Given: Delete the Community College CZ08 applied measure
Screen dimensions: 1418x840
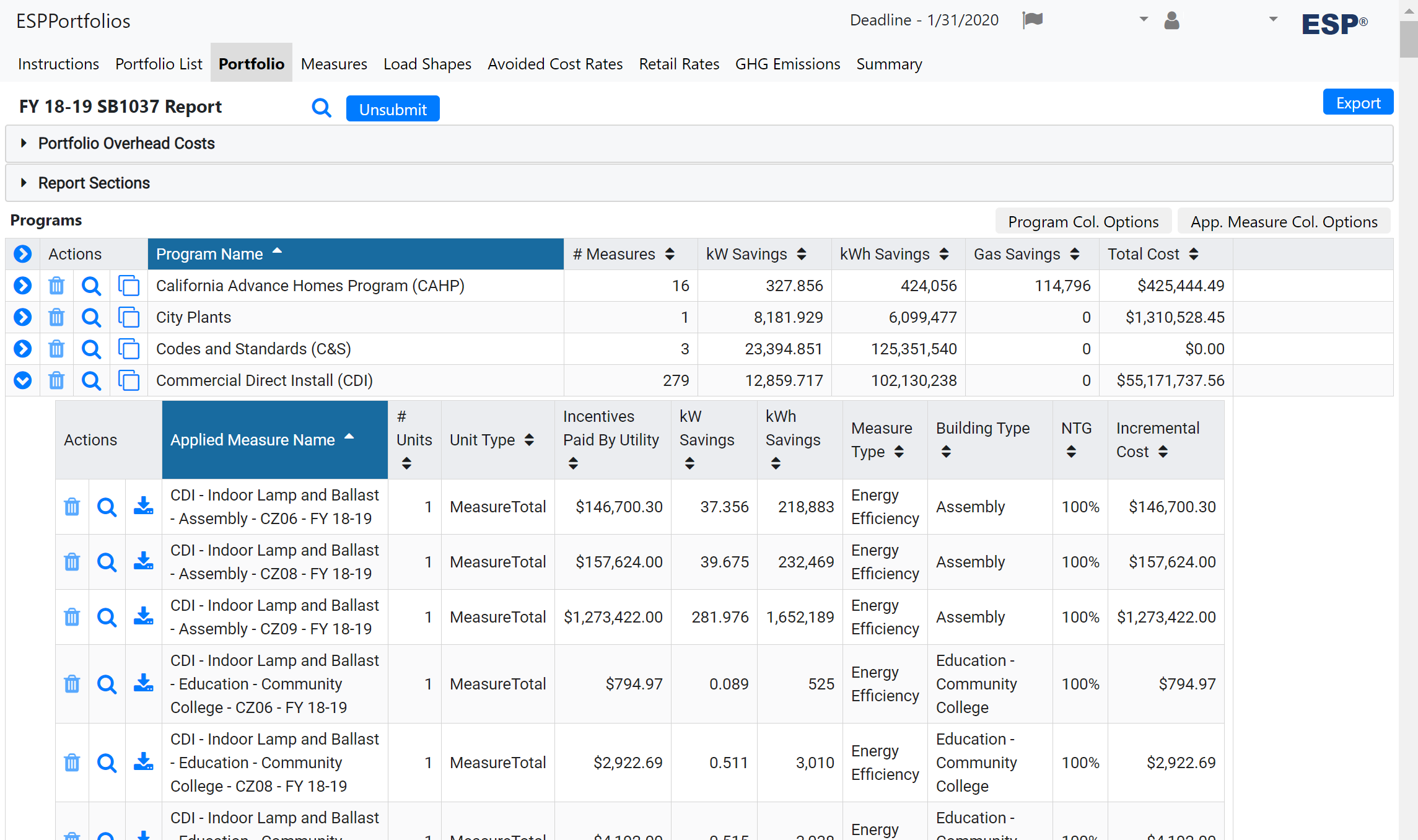Looking at the screenshot, I should coord(72,763).
